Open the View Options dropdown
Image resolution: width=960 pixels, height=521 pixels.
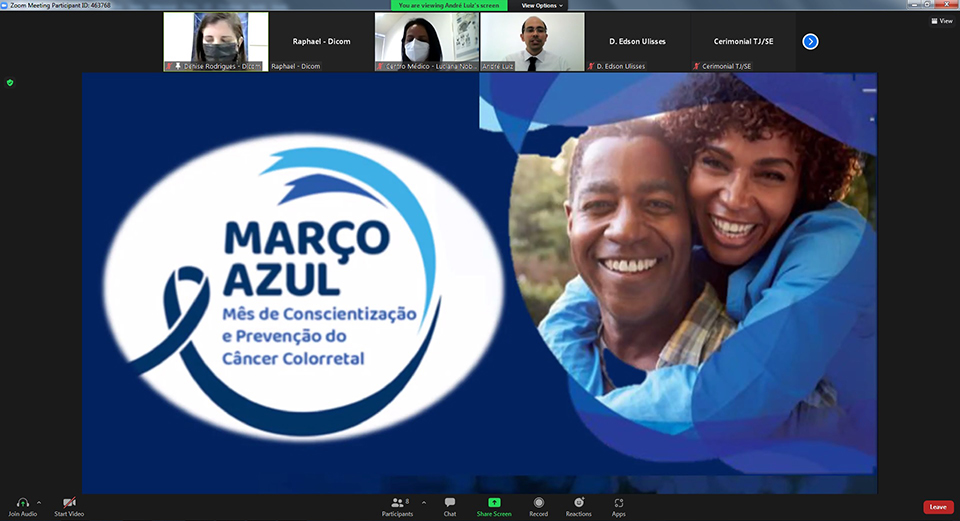pyautogui.click(x=541, y=5)
